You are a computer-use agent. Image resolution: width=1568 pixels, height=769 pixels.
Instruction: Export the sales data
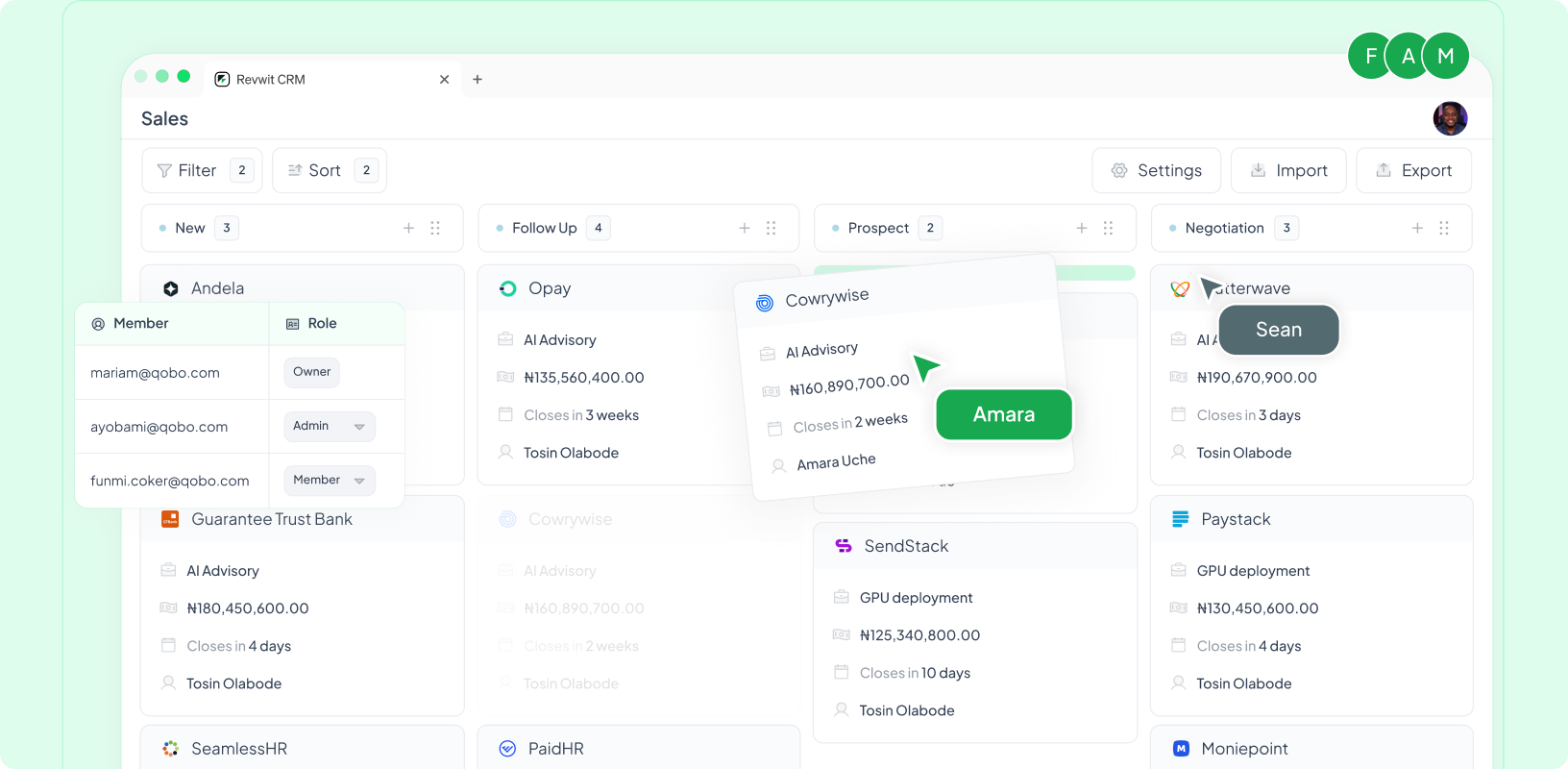coord(1413,170)
